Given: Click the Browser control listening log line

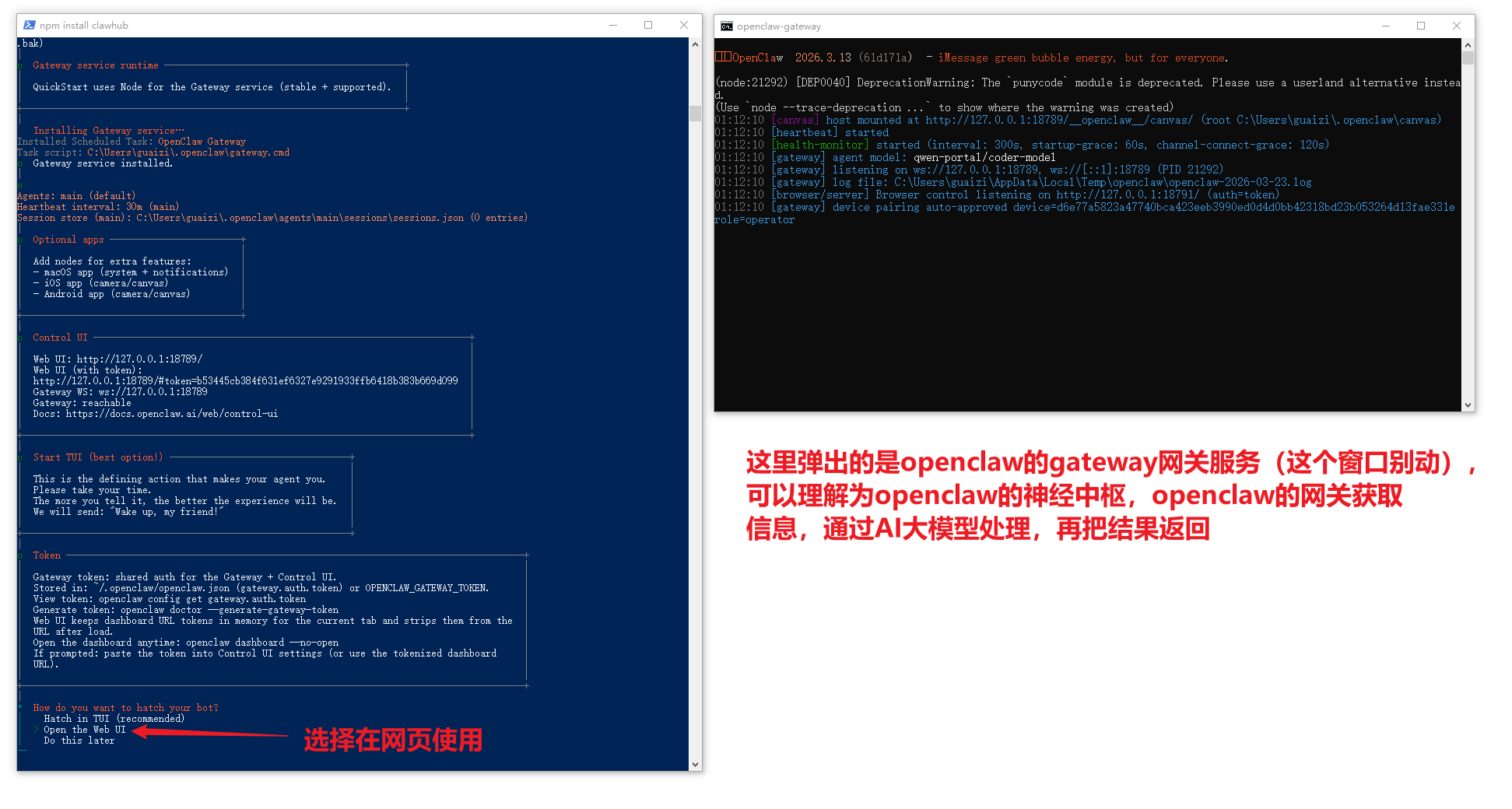Looking at the screenshot, I should pos(997,194).
